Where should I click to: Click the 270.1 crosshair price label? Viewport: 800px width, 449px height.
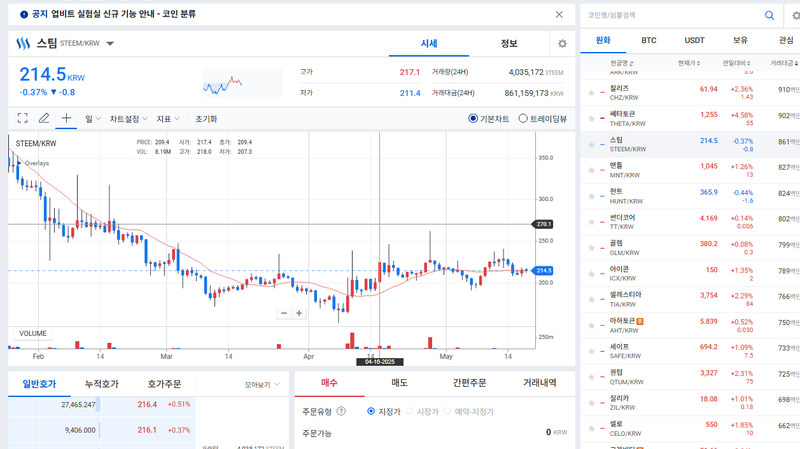pos(543,224)
